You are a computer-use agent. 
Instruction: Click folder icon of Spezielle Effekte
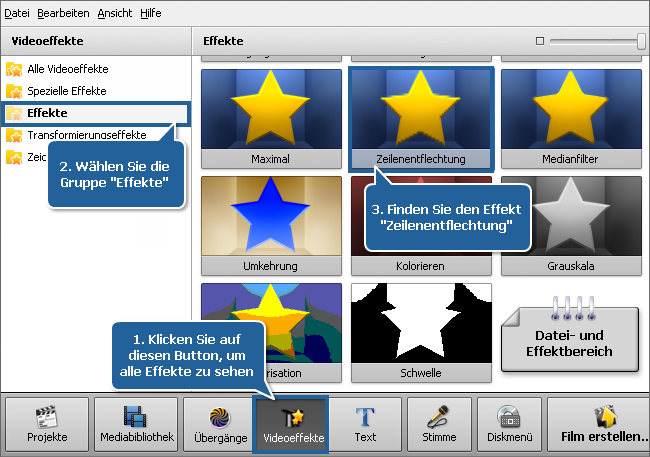(14, 91)
